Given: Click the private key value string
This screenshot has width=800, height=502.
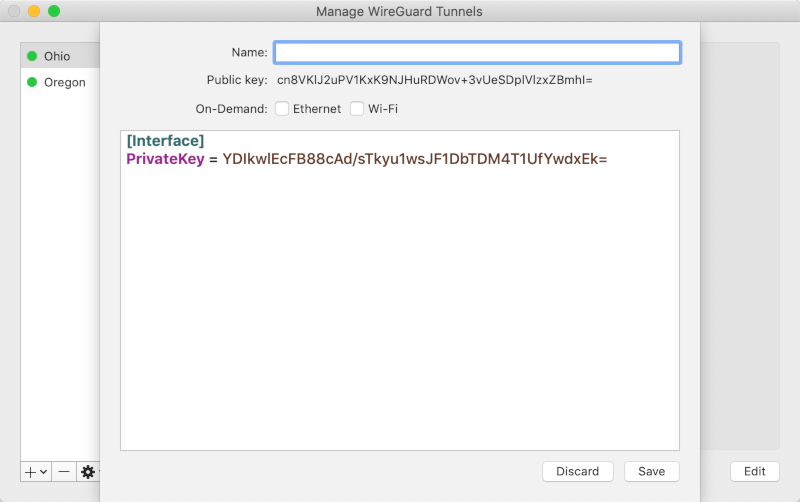Looking at the screenshot, I should [x=415, y=159].
